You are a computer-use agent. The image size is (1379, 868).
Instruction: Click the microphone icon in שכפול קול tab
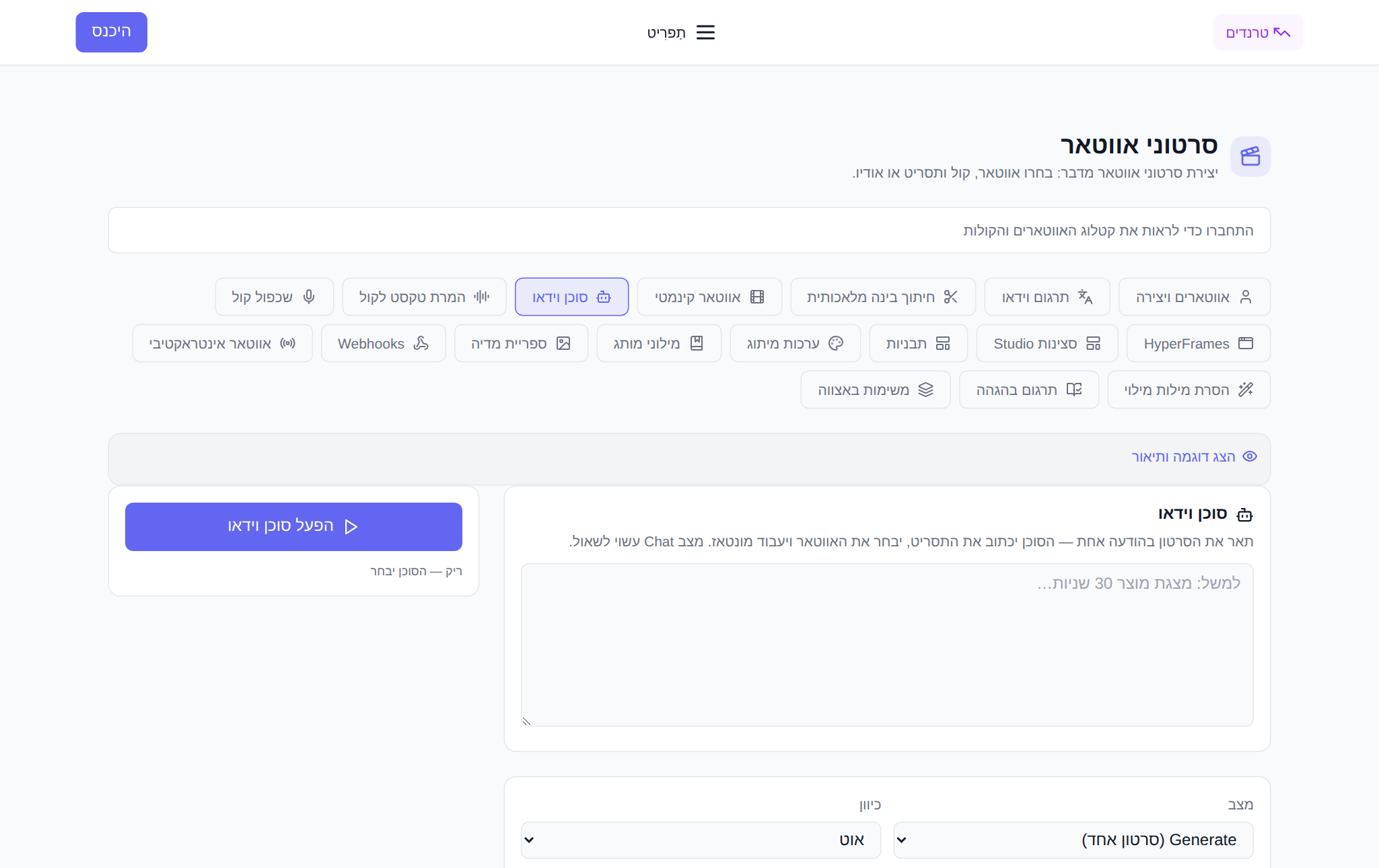point(309,297)
